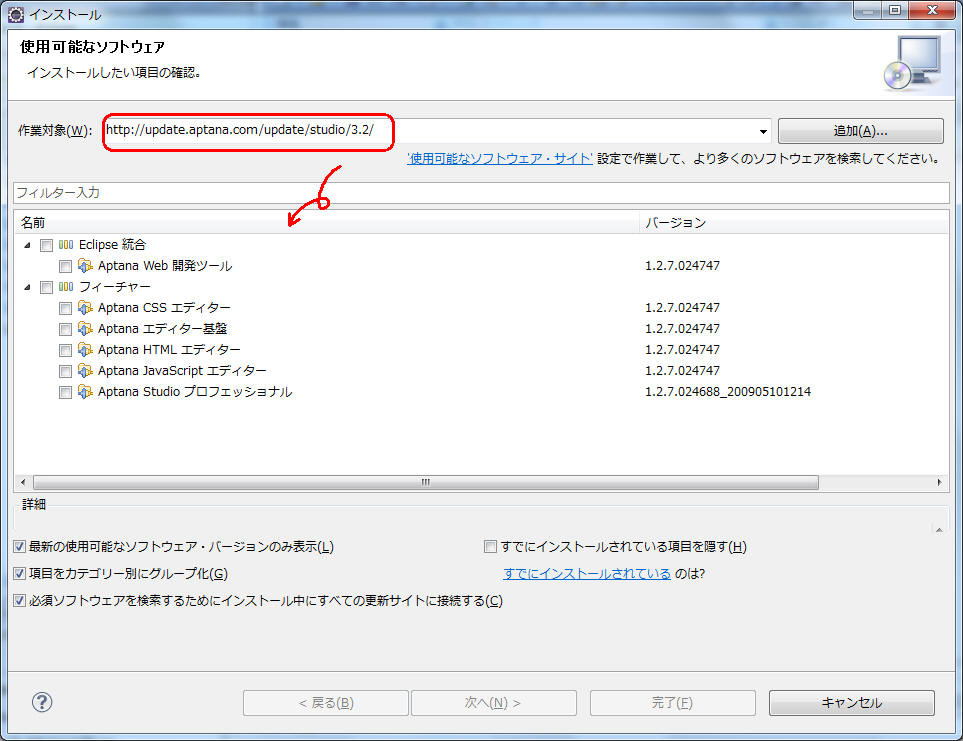Click the horizontal scrollbar in software list
963x741 pixels.
(425, 482)
